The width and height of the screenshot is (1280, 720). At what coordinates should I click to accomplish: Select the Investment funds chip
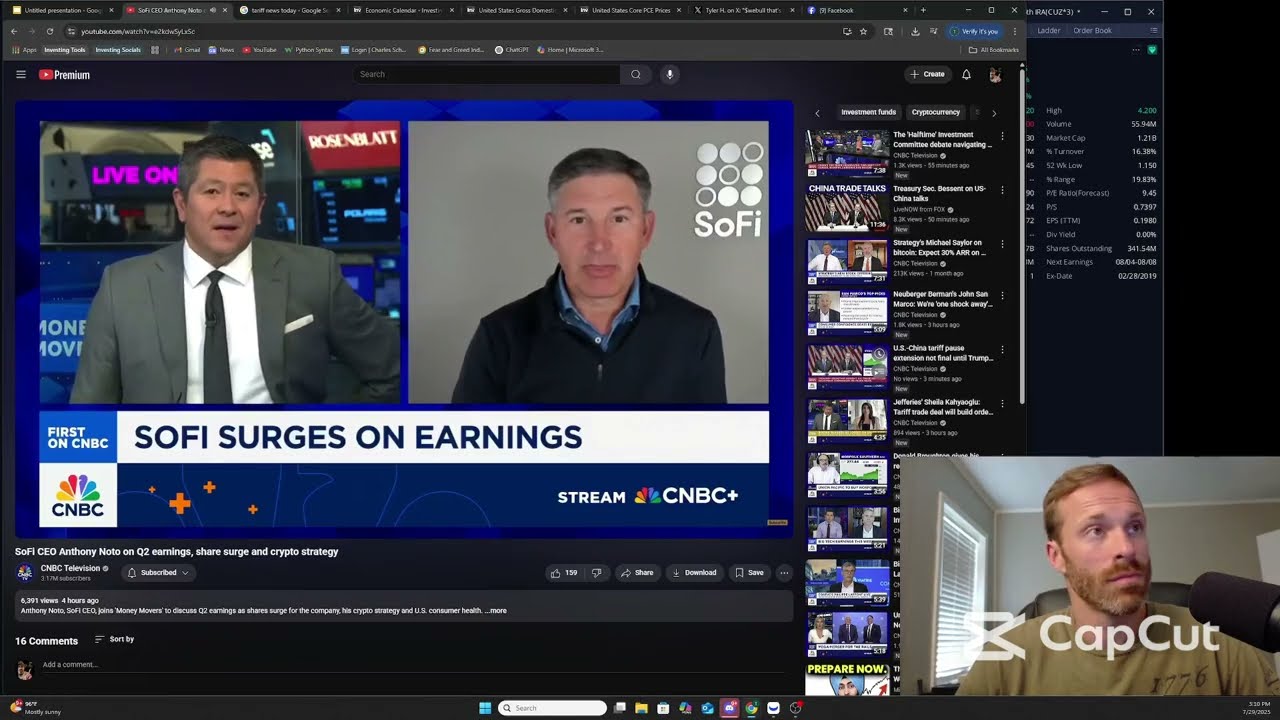tap(868, 112)
